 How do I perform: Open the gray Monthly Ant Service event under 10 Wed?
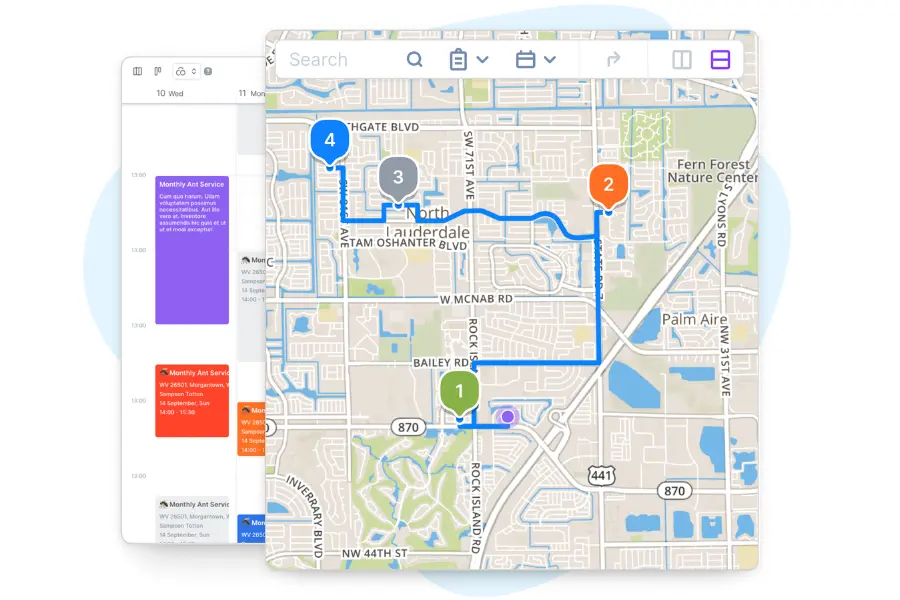pos(192,518)
